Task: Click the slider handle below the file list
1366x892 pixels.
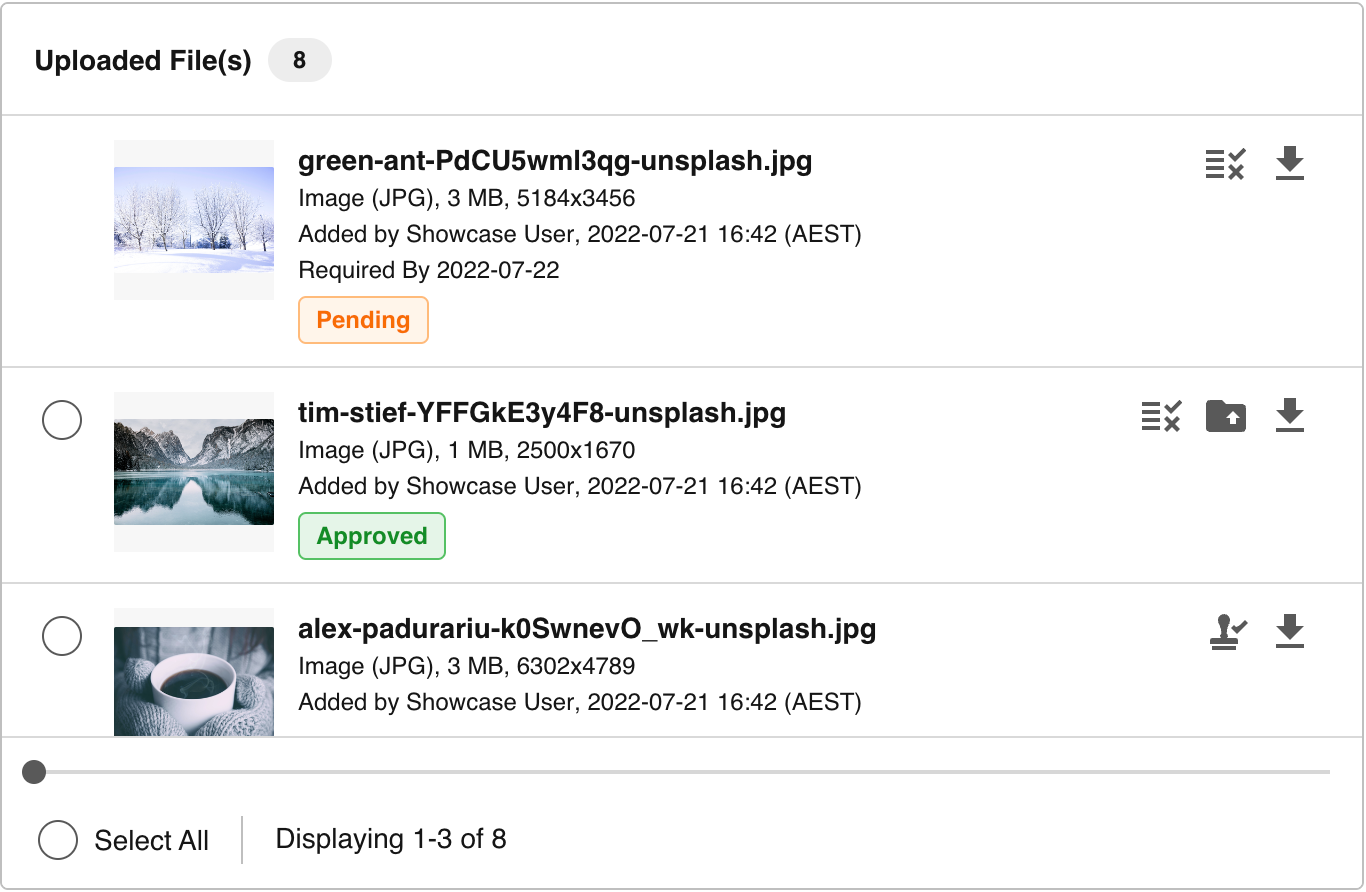Action: click(34, 772)
